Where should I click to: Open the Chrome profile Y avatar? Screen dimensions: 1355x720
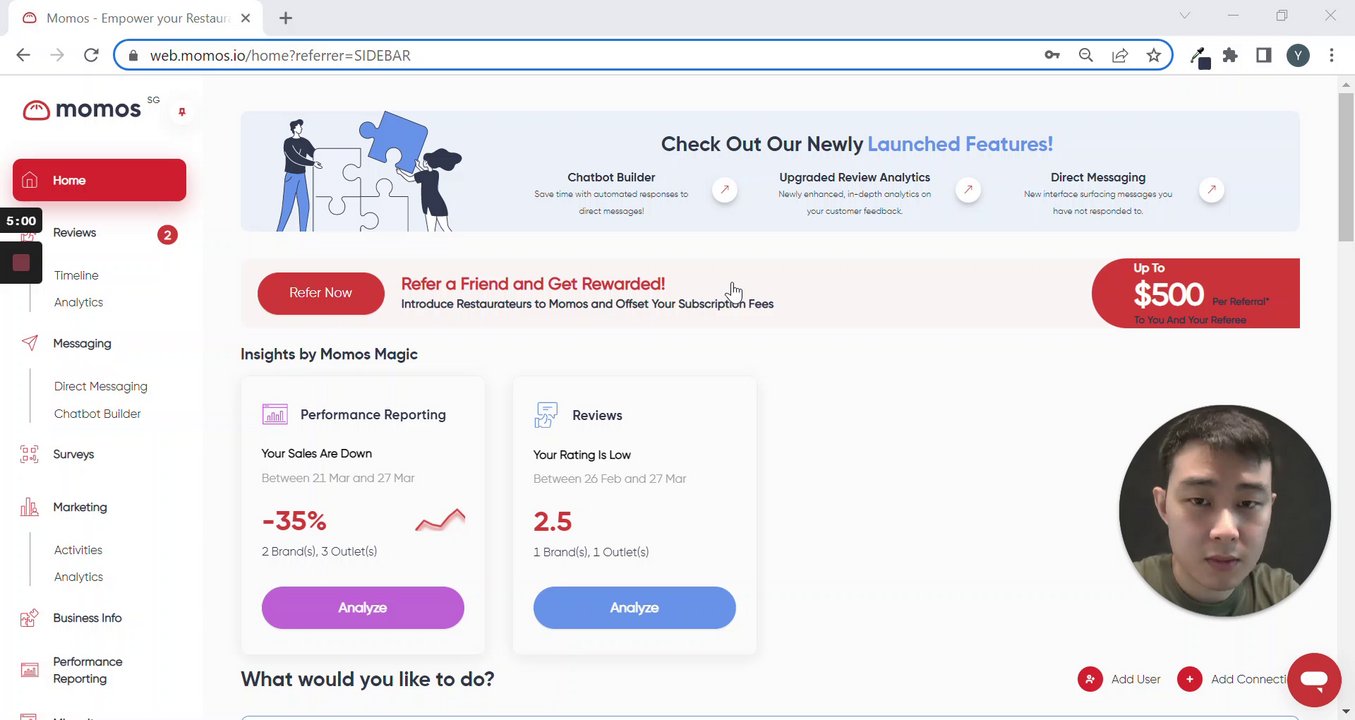tap(1298, 55)
